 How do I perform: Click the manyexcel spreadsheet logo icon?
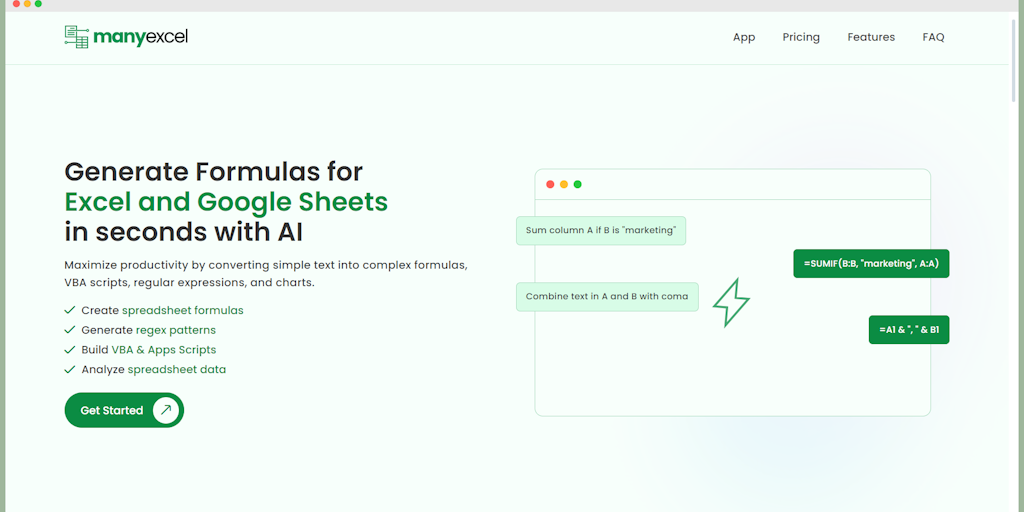[76, 37]
